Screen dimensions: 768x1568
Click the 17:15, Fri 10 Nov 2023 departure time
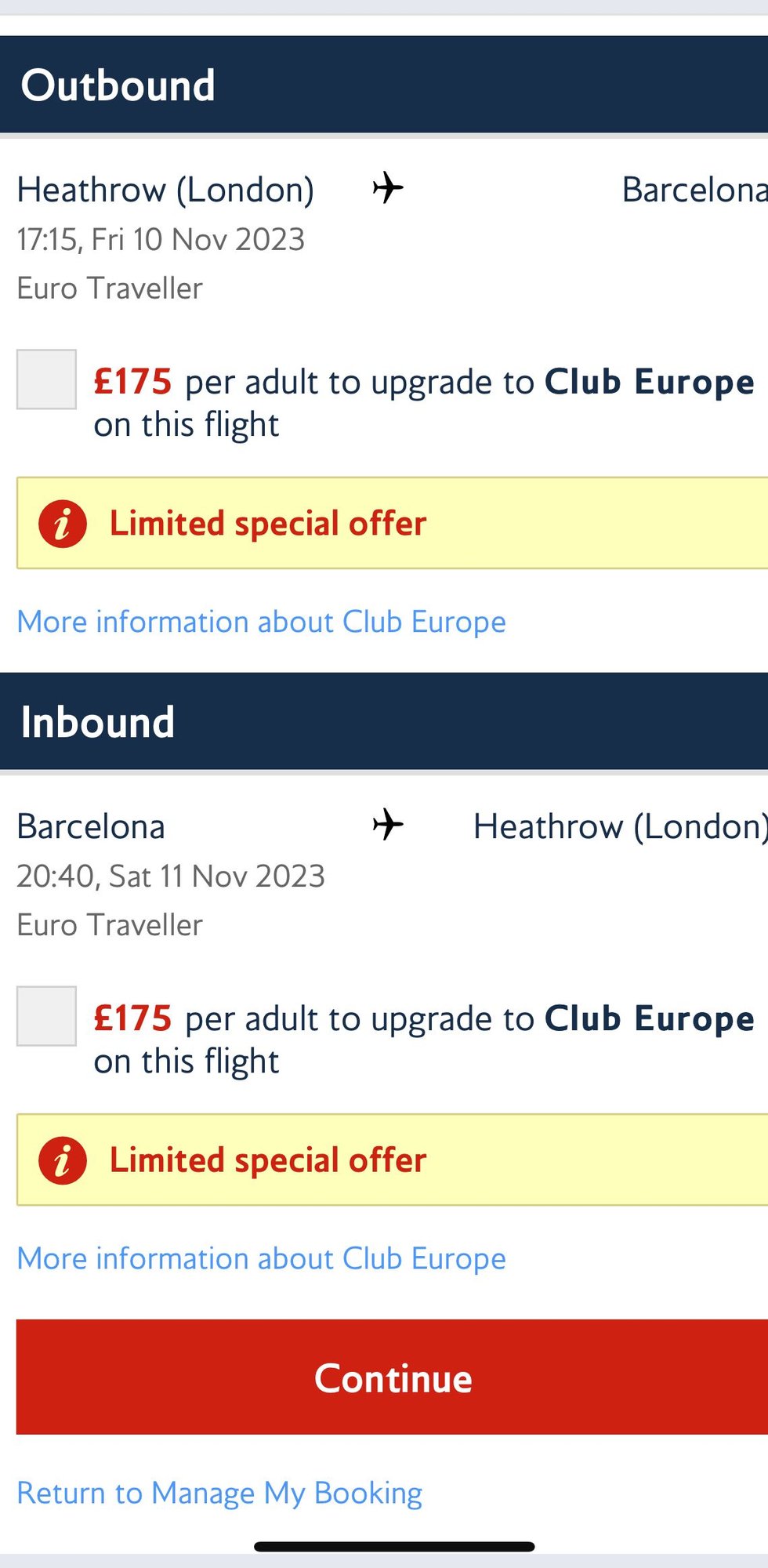click(x=161, y=239)
